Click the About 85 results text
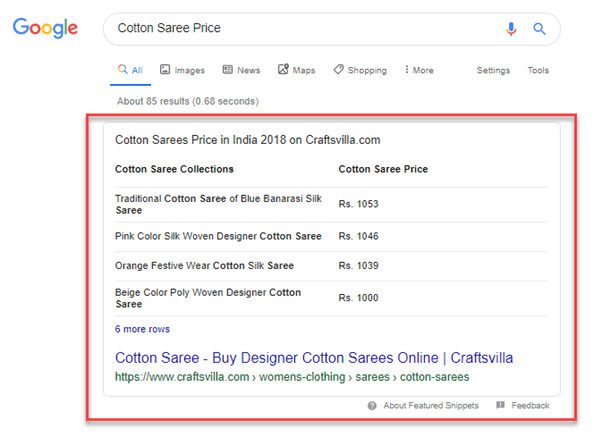 tap(188, 101)
